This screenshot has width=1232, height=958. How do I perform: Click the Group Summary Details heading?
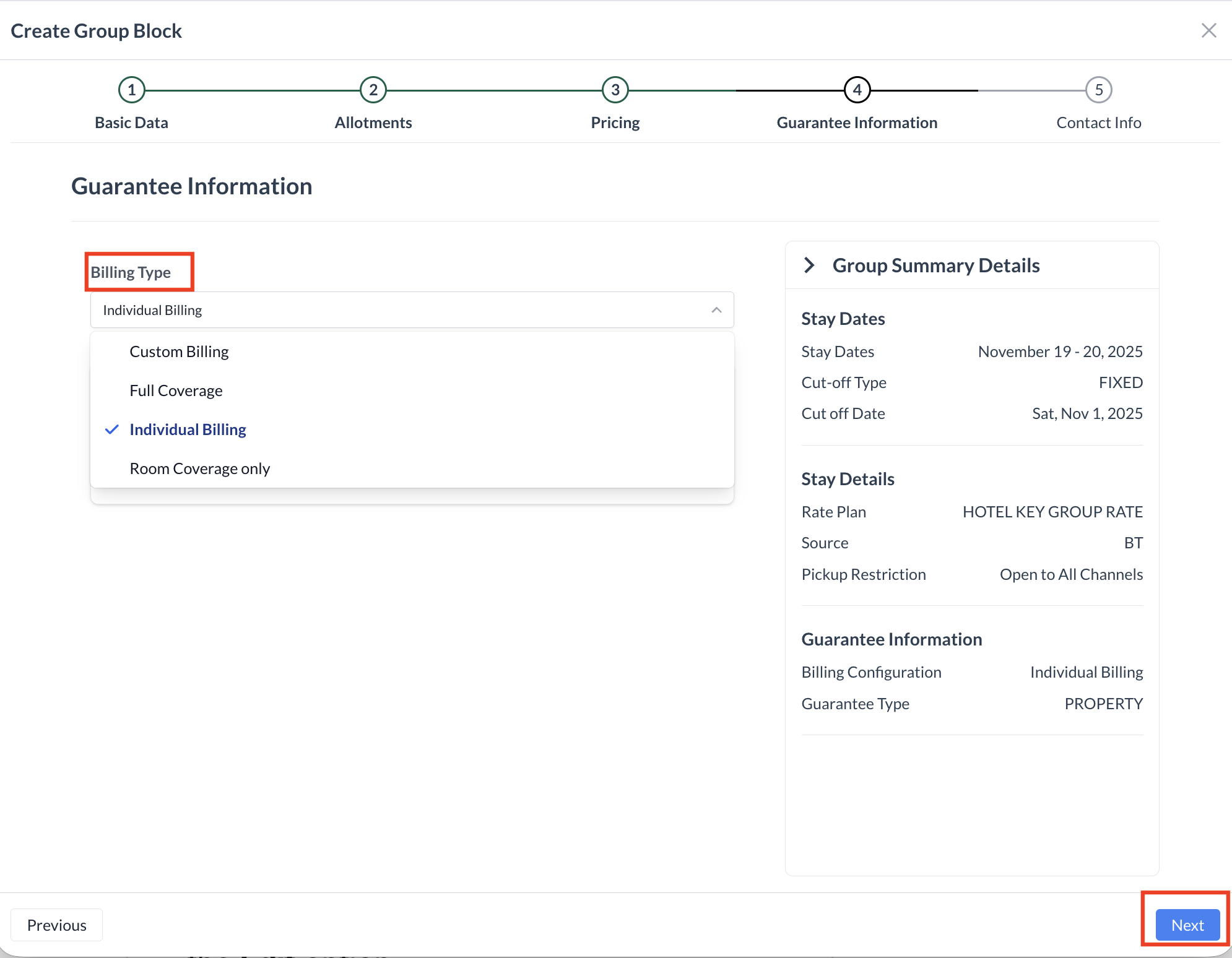[935, 265]
